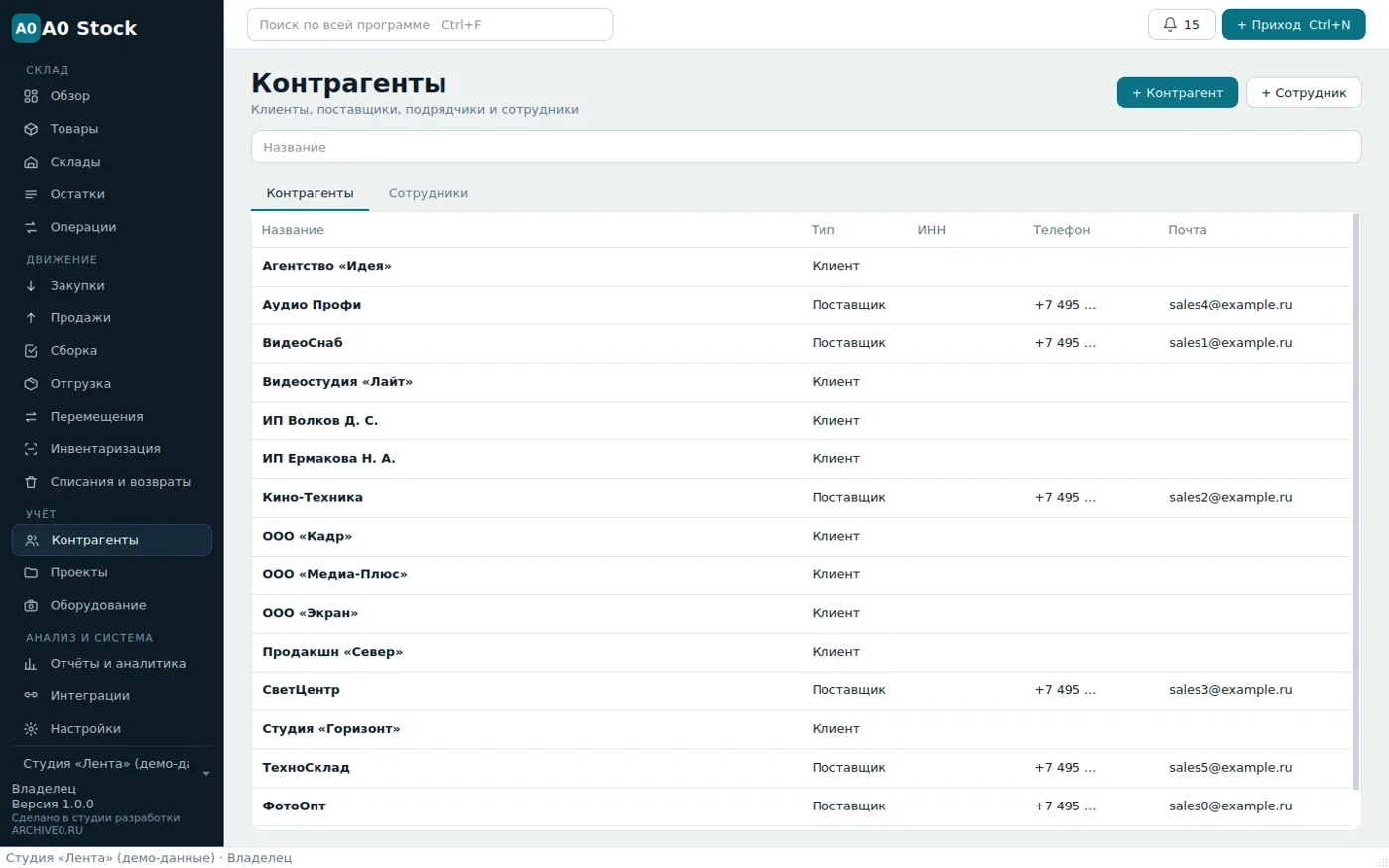
Task: Click the + Приход Ctrl+N button
Action: pyautogui.click(x=1294, y=25)
